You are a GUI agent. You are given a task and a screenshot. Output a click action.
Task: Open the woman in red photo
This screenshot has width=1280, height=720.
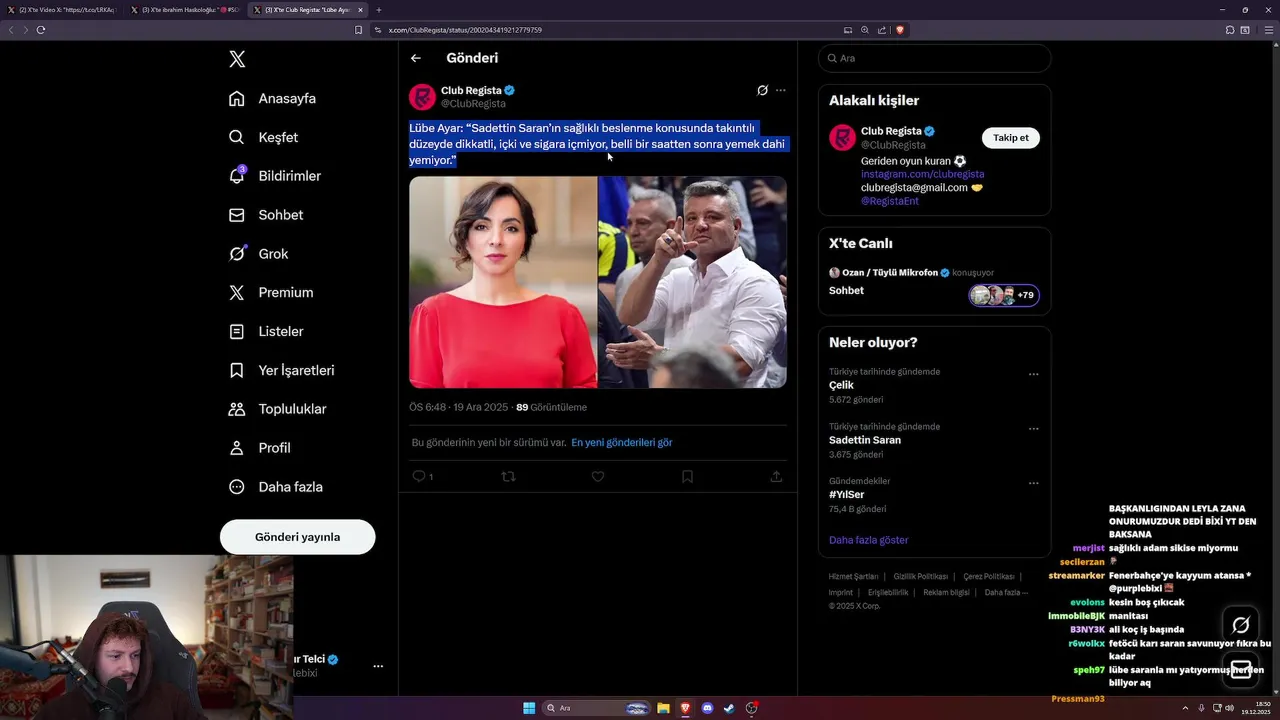[x=503, y=282]
